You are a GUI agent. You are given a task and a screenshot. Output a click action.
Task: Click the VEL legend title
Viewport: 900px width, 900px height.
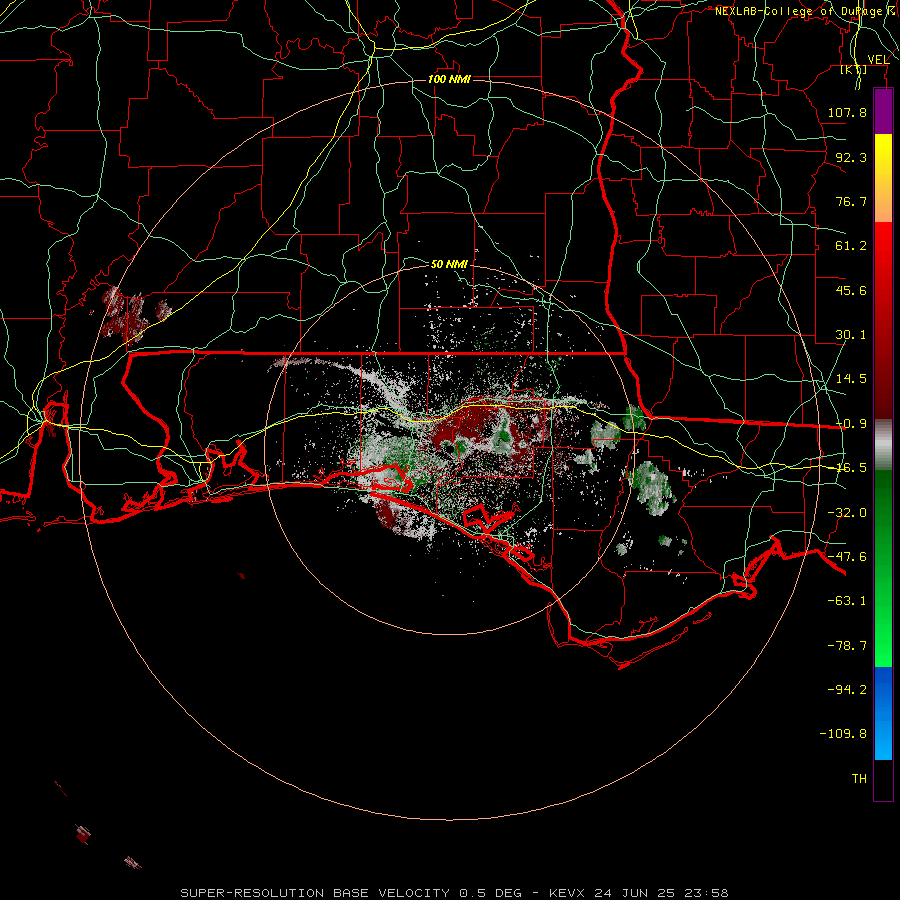[878, 59]
